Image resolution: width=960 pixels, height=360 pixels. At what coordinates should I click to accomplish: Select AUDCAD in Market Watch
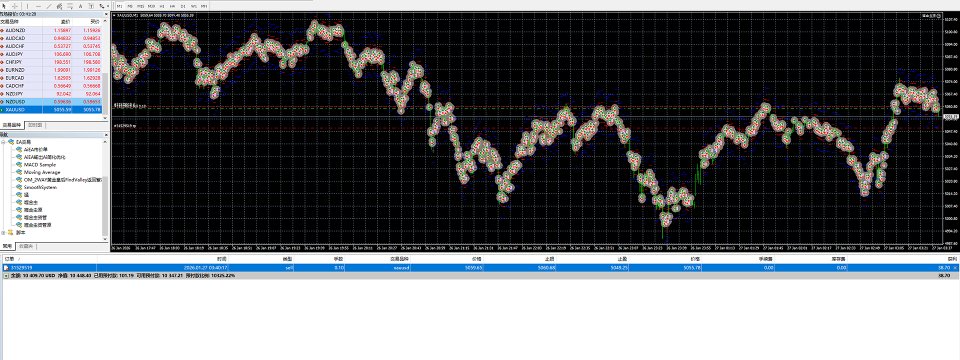pyautogui.click(x=51, y=37)
